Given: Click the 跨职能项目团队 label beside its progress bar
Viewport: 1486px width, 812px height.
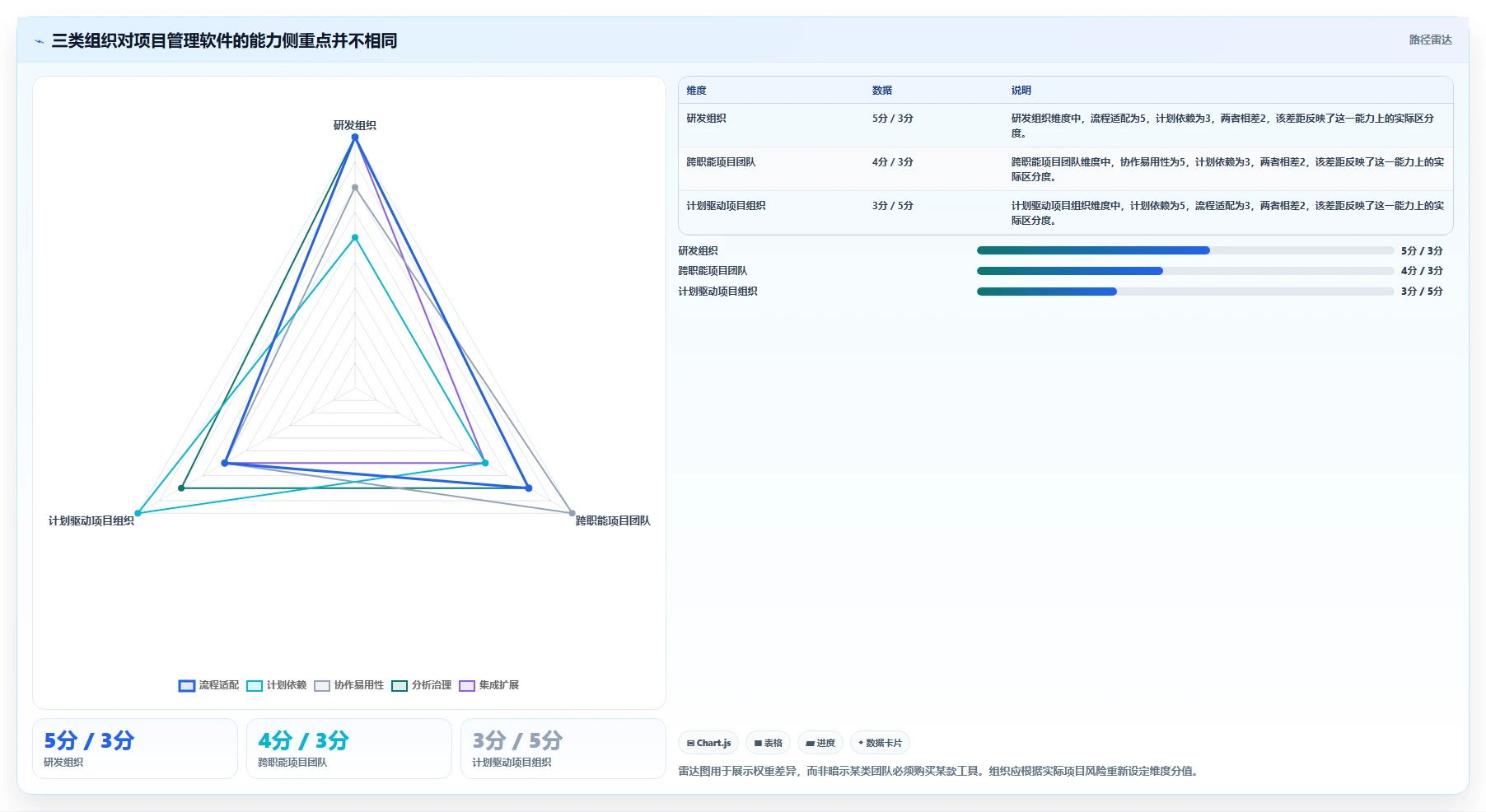Looking at the screenshot, I should pyautogui.click(x=713, y=271).
